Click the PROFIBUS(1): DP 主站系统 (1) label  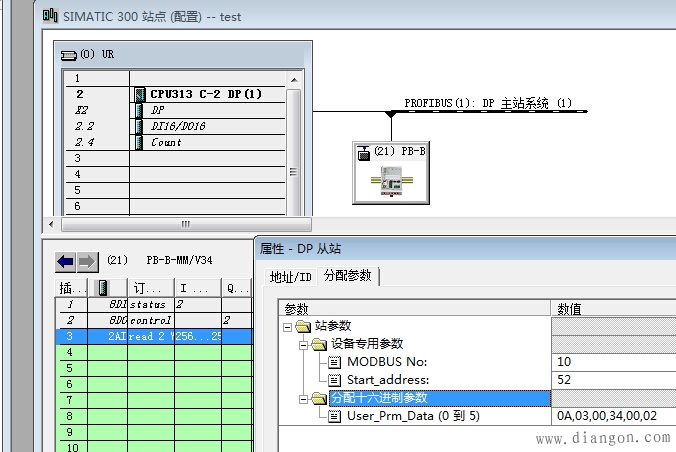pyautogui.click(x=488, y=103)
